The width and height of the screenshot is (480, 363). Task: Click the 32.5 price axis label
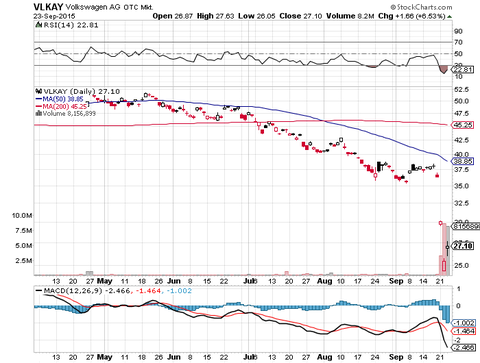[x=461, y=203]
